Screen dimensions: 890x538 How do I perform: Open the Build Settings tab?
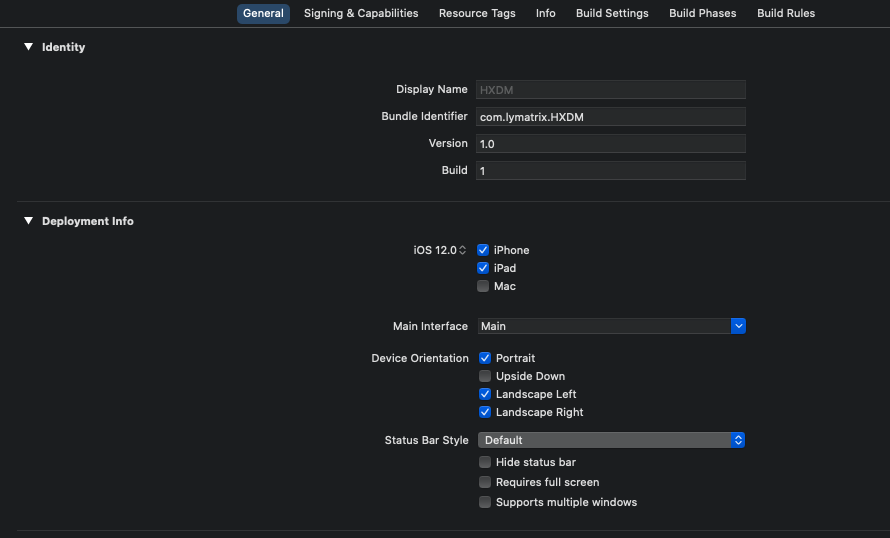(612, 13)
